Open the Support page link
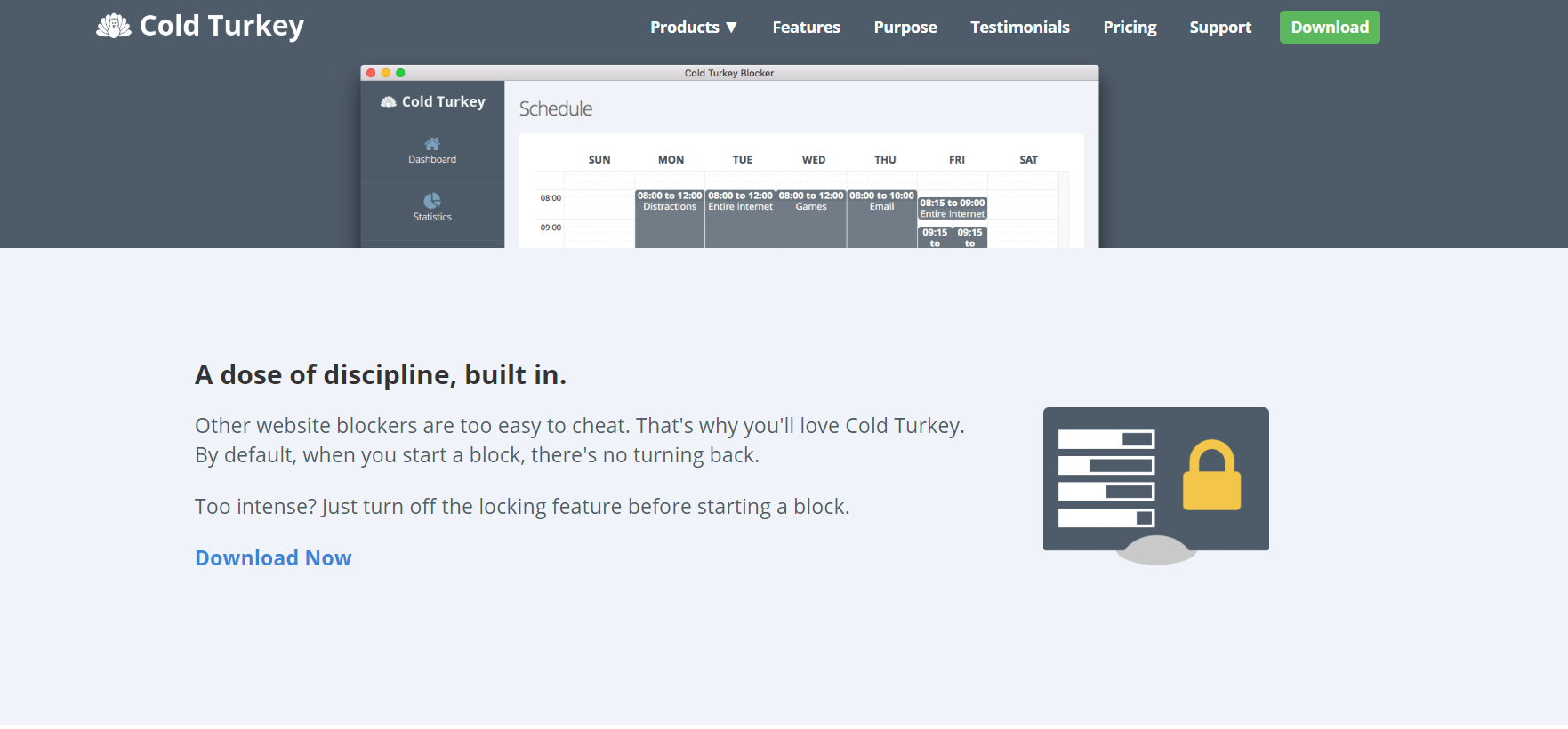The image size is (1568, 729). pos(1219,28)
